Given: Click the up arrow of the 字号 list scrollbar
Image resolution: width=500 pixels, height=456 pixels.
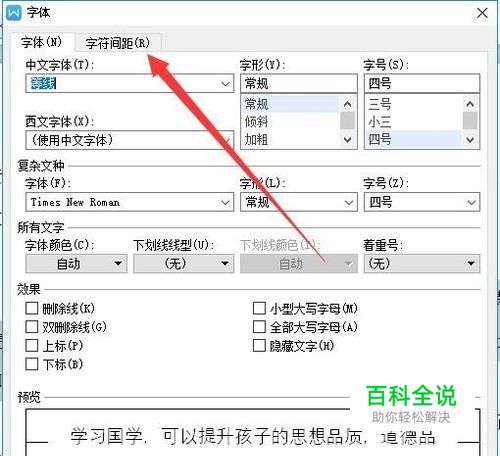Looking at the screenshot, I should (470, 104).
